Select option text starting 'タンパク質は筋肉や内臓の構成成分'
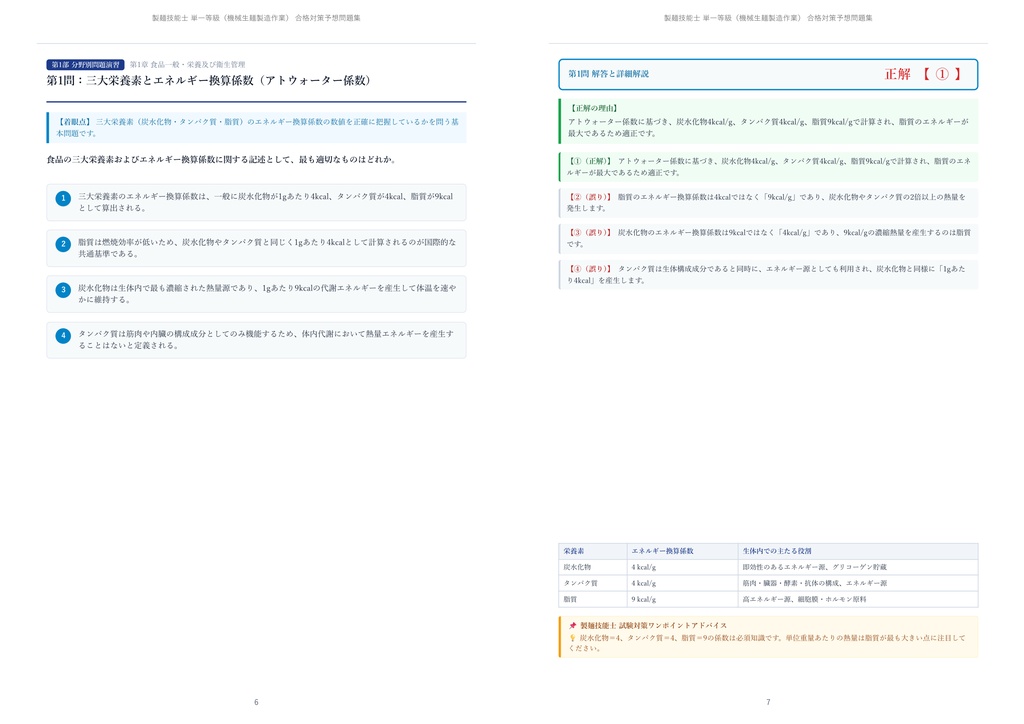The width and height of the screenshot is (1024, 724). [266, 339]
